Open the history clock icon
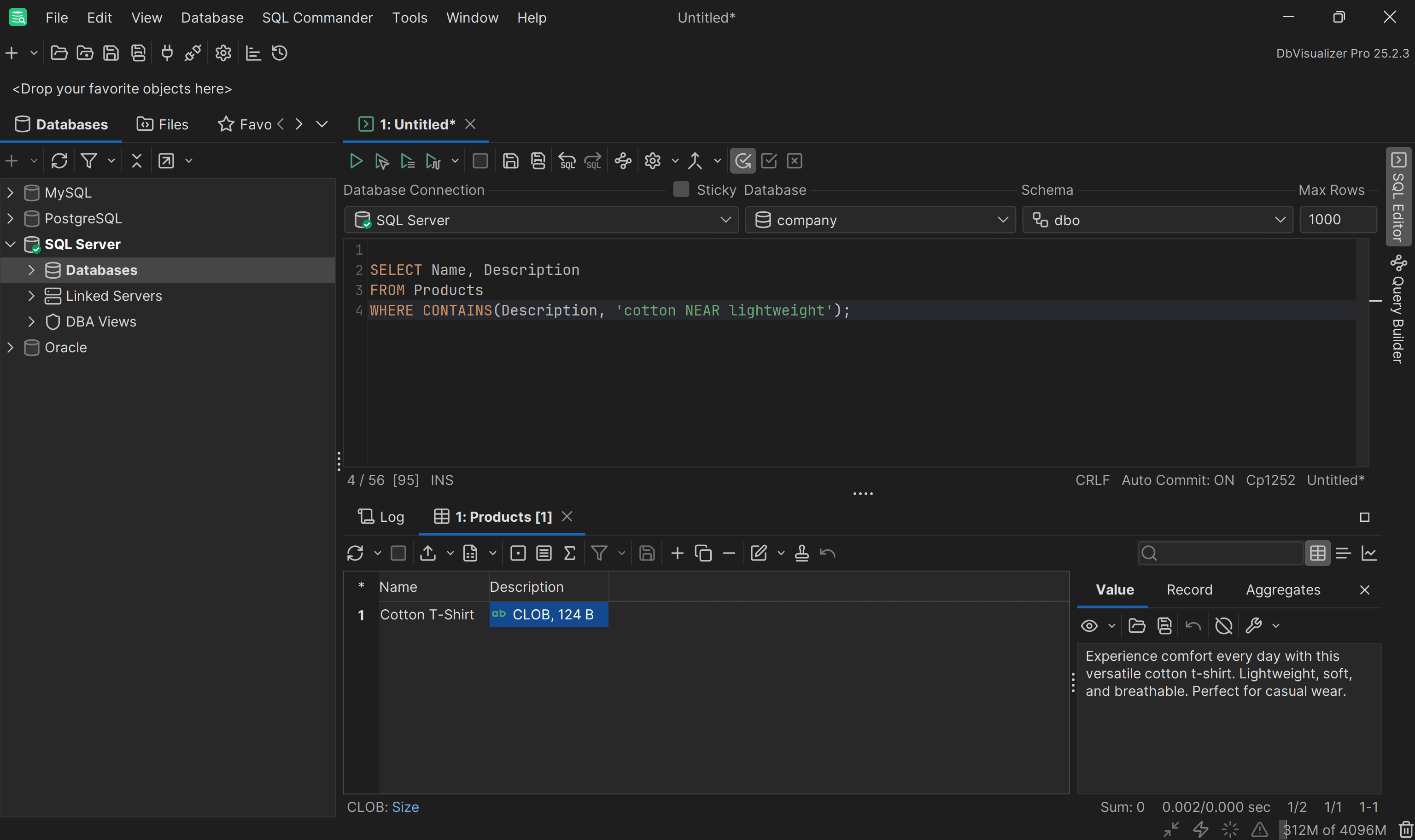The image size is (1415, 840). pos(280,53)
